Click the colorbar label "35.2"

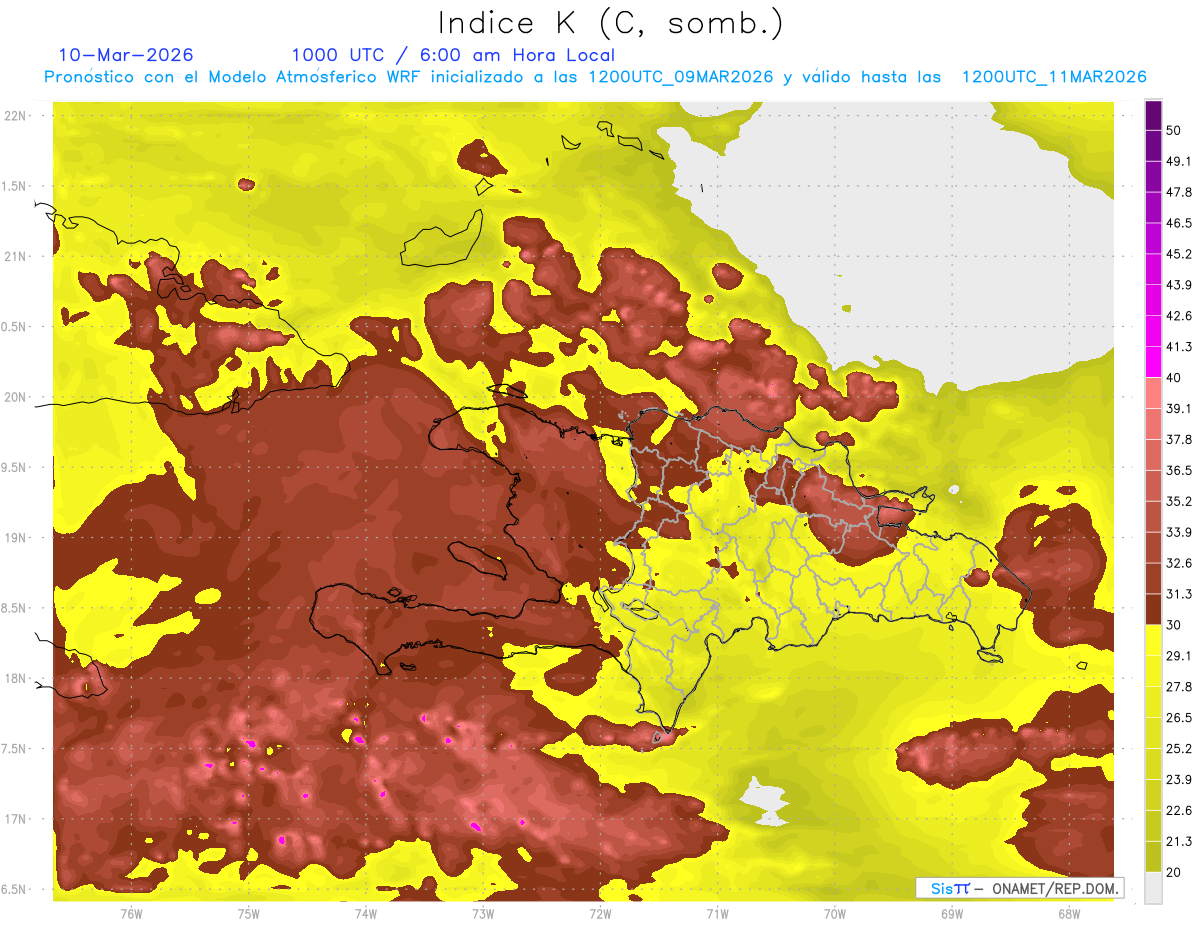coord(1180,501)
